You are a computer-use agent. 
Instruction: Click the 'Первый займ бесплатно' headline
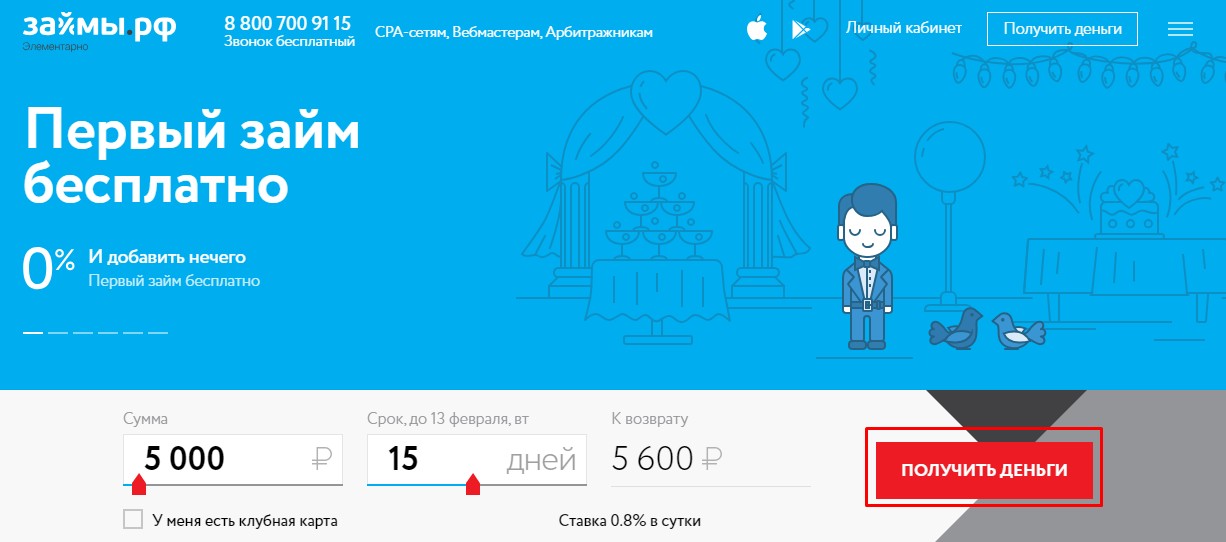coord(190,157)
